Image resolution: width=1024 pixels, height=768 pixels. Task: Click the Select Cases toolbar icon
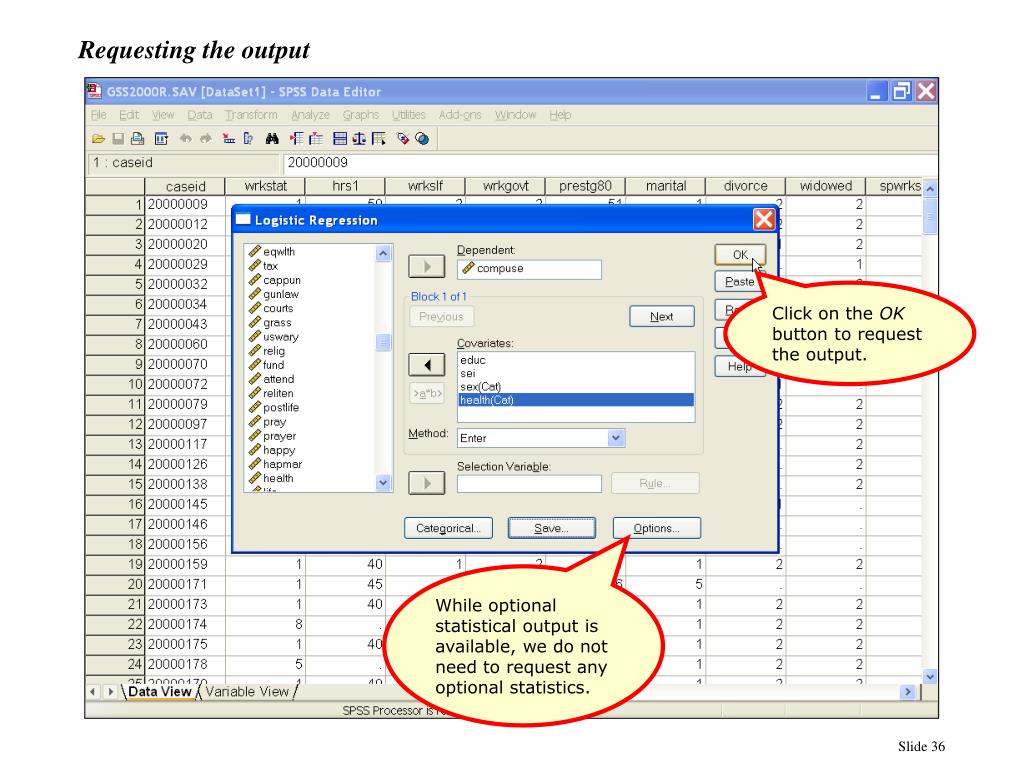(x=378, y=138)
